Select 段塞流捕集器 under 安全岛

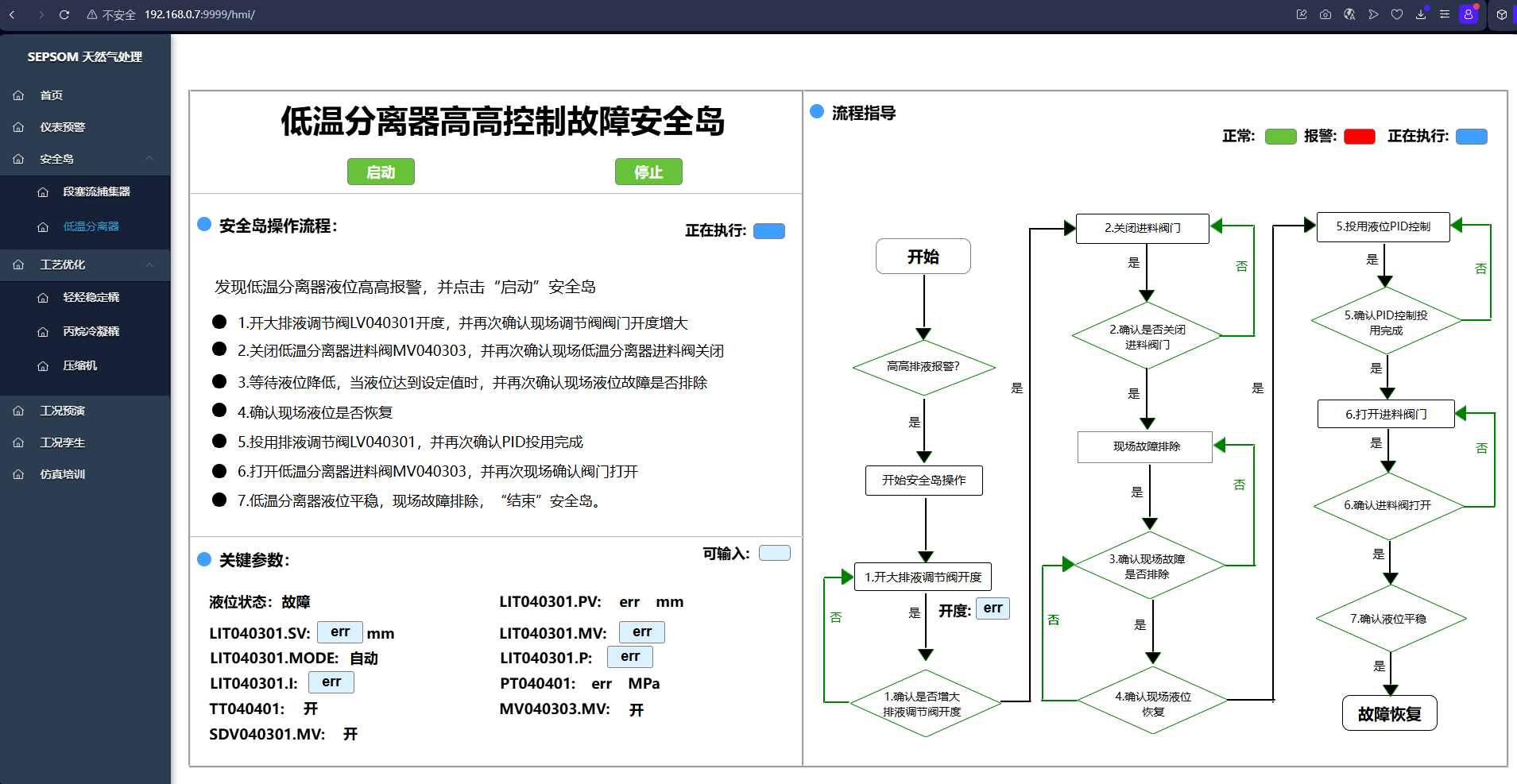96,191
